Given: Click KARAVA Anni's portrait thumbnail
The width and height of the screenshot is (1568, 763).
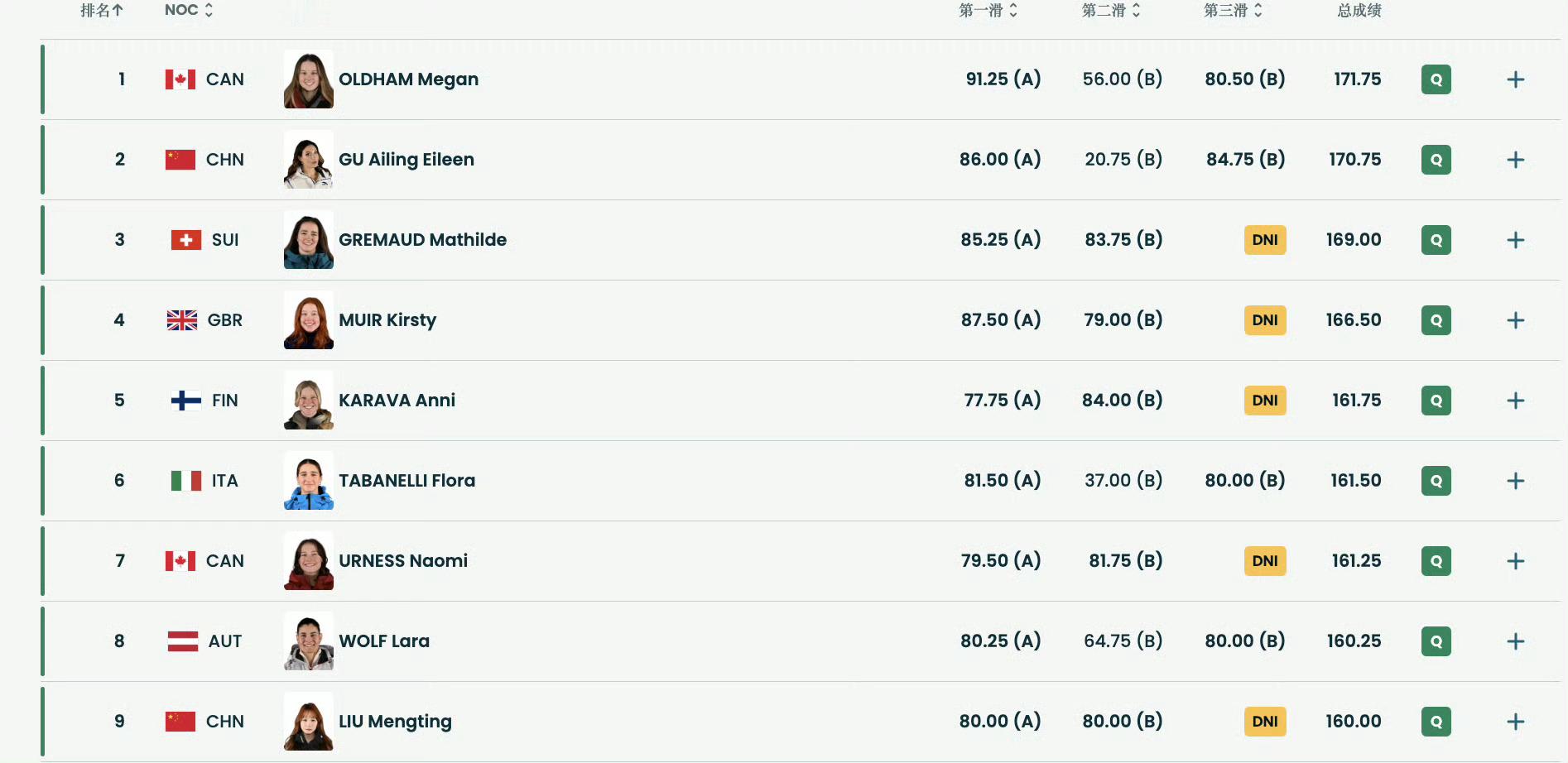Looking at the screenshot, I should pos(309,401).
